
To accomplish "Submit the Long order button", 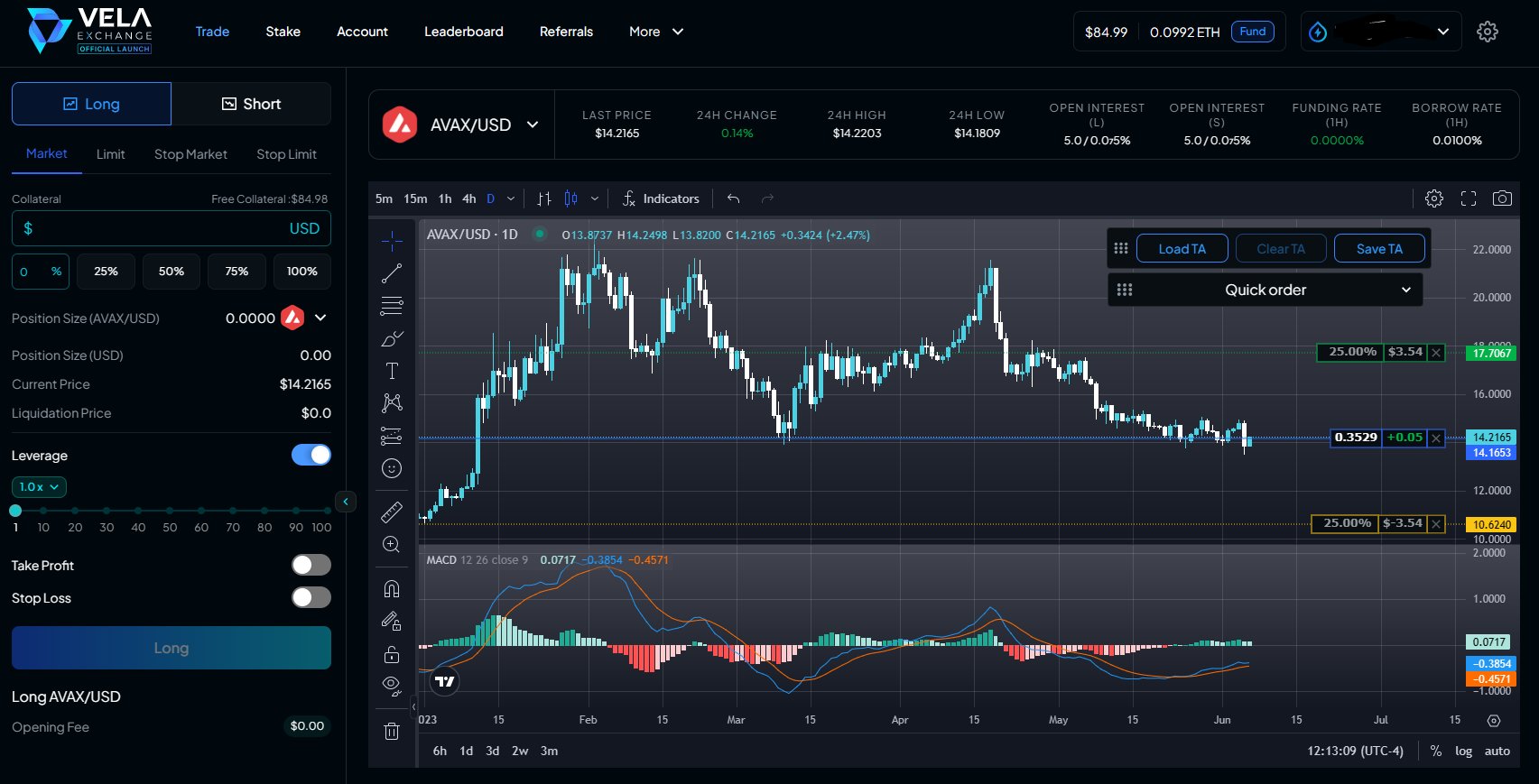I will pyautogui.click(x=172, y=648).
